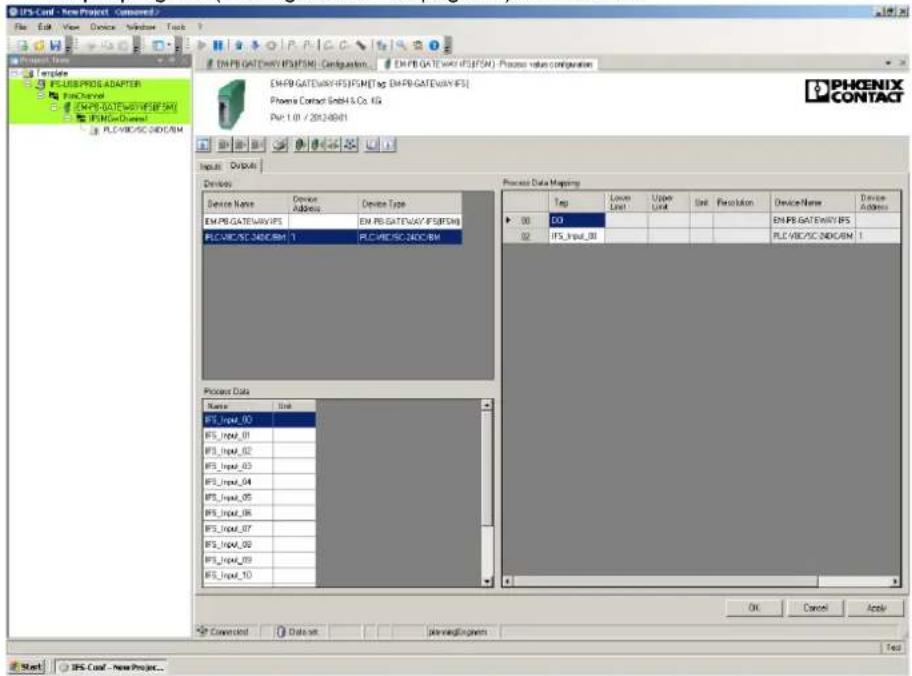Click the rightmost info icon in device toolbar

pyautogui.click(x=389, y=144)
